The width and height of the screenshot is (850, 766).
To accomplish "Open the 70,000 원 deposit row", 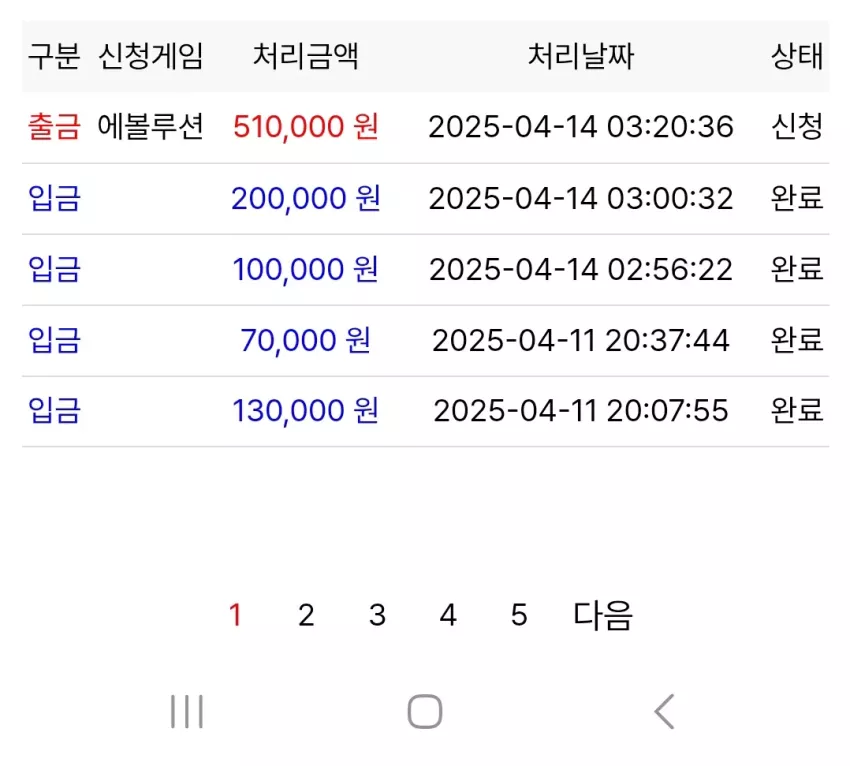I will point(426,340).
